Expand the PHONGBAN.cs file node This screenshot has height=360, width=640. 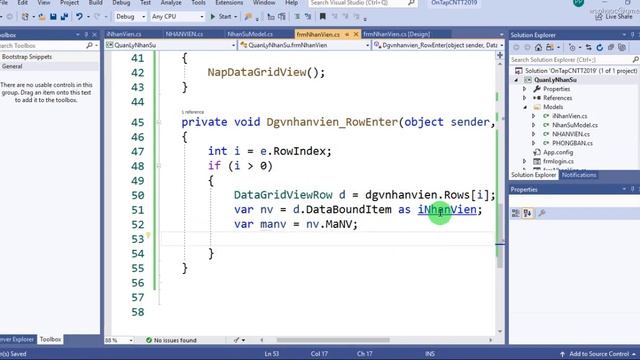pos(533,143)
